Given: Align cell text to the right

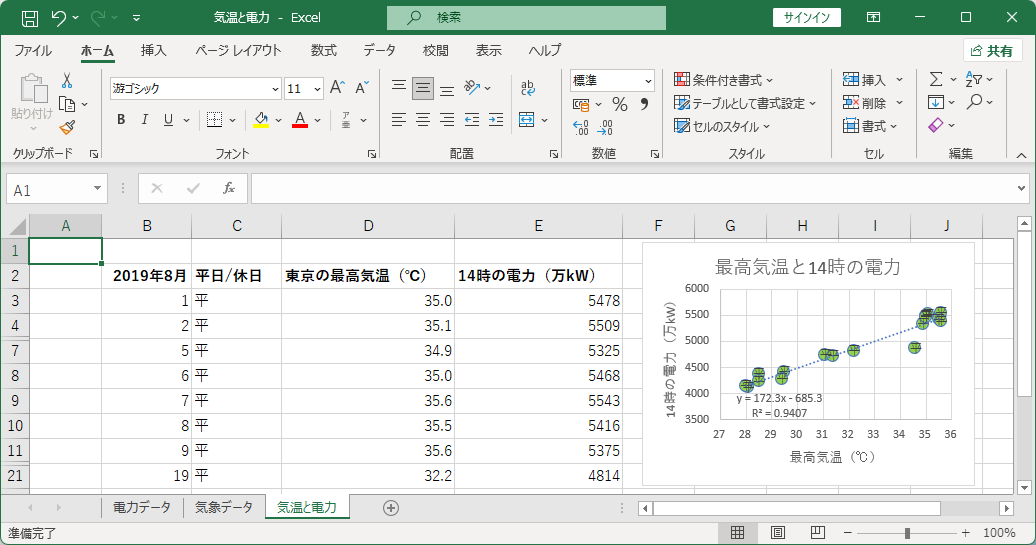Looking at the screenshot, I should [x=447, y=120].
